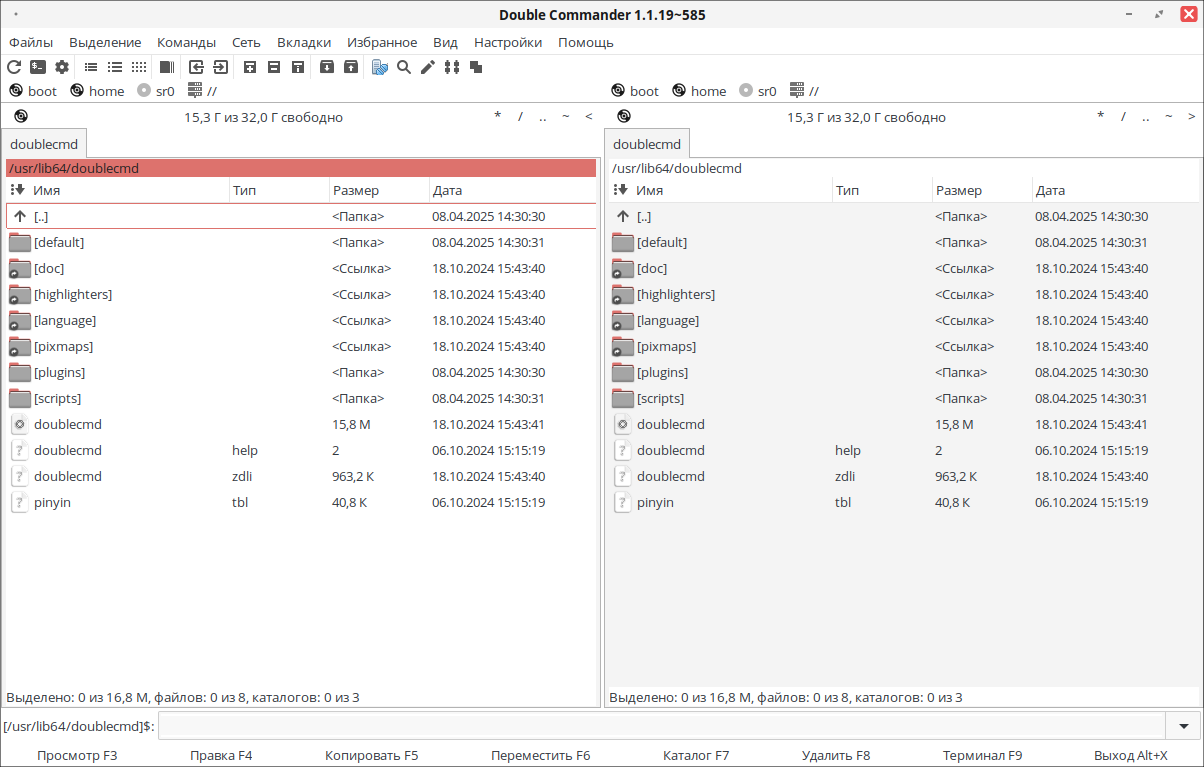
Task: Click the Каталог F7 button
Action: pos(696,756)
